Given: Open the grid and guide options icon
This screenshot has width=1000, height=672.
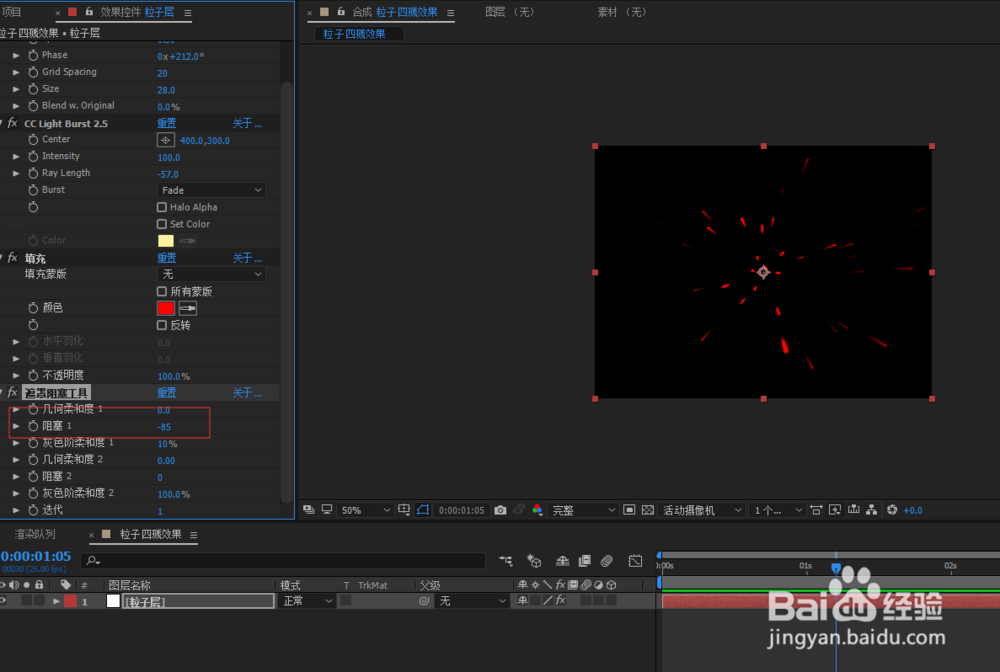Looking at the screenshot, I should 404,510.
